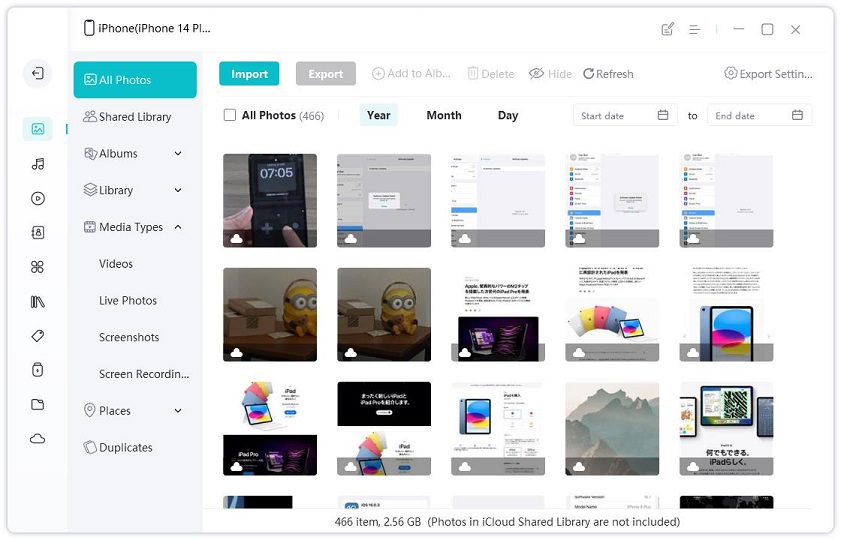Open the Albums section
This screenshot has width=841, height=540.
pos(111,153)
